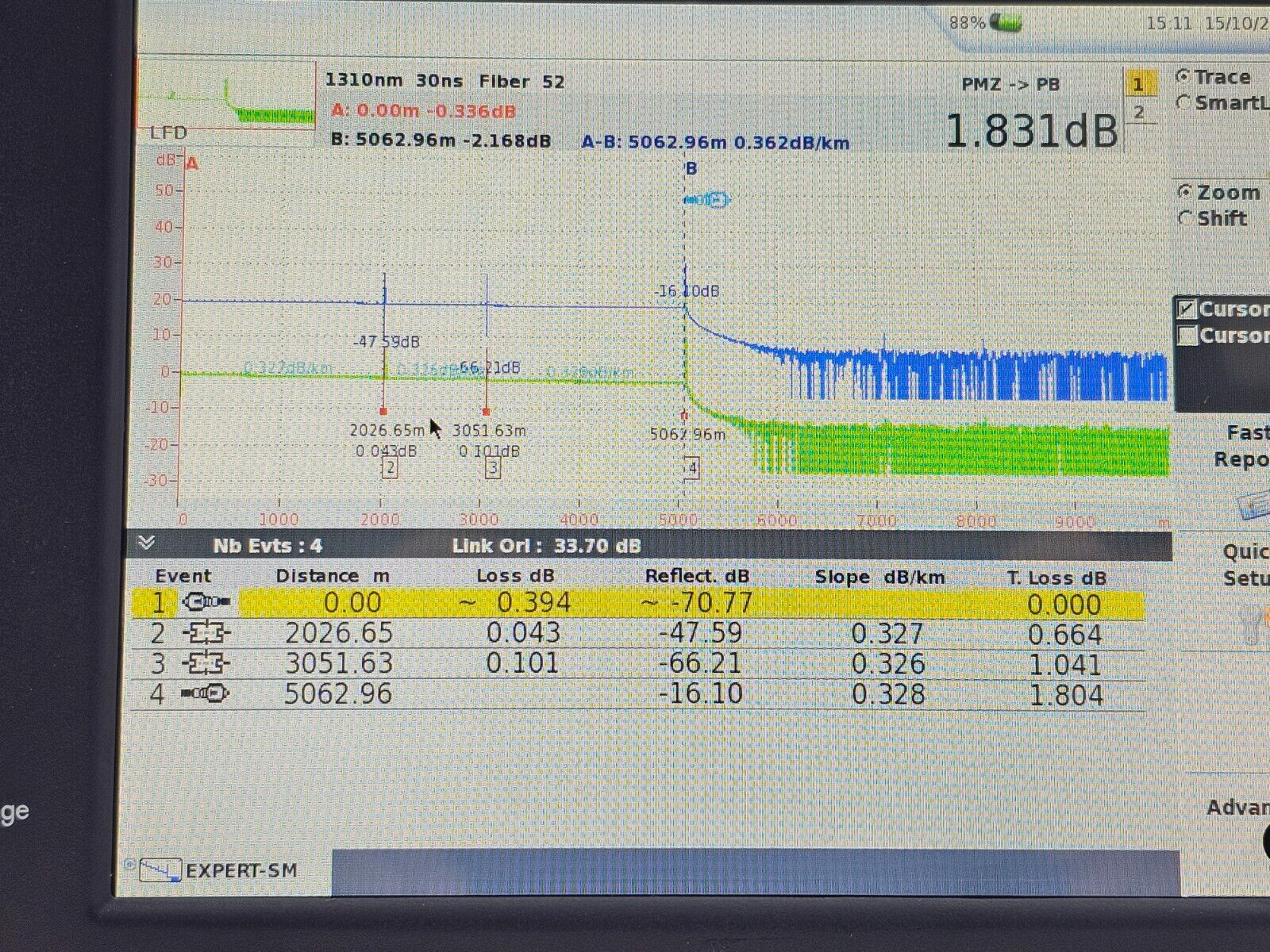Click the event 3 label box on graph

pos(493,468)
